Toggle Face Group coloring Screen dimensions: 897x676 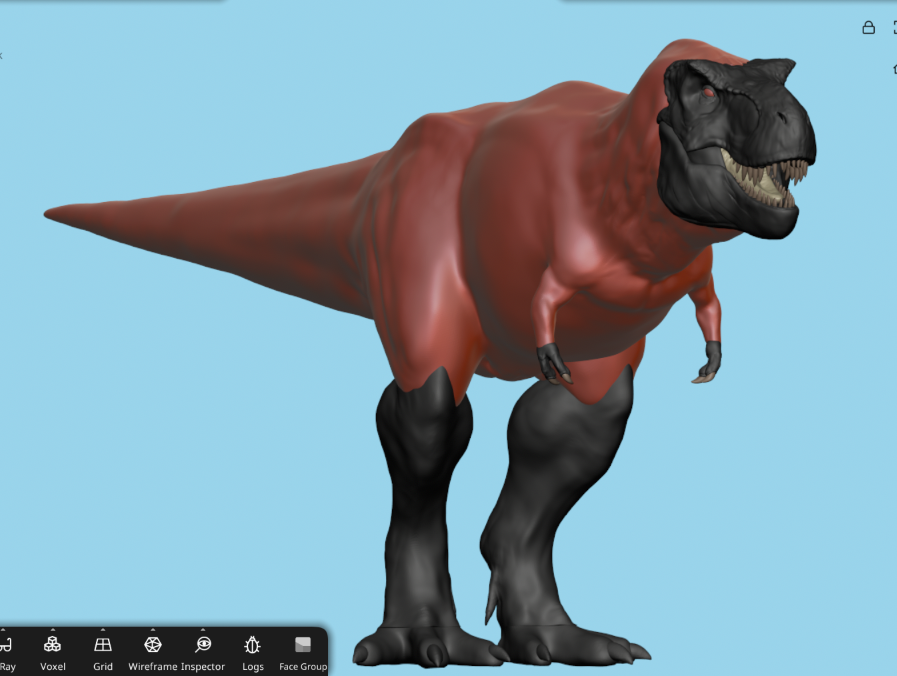click(303, 652)
